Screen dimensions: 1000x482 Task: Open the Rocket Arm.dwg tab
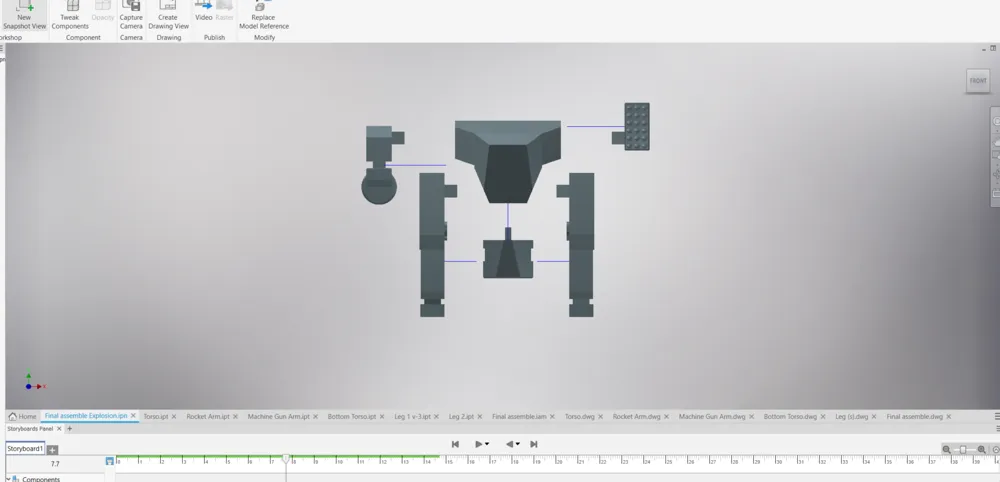click(x=636, y=416)
